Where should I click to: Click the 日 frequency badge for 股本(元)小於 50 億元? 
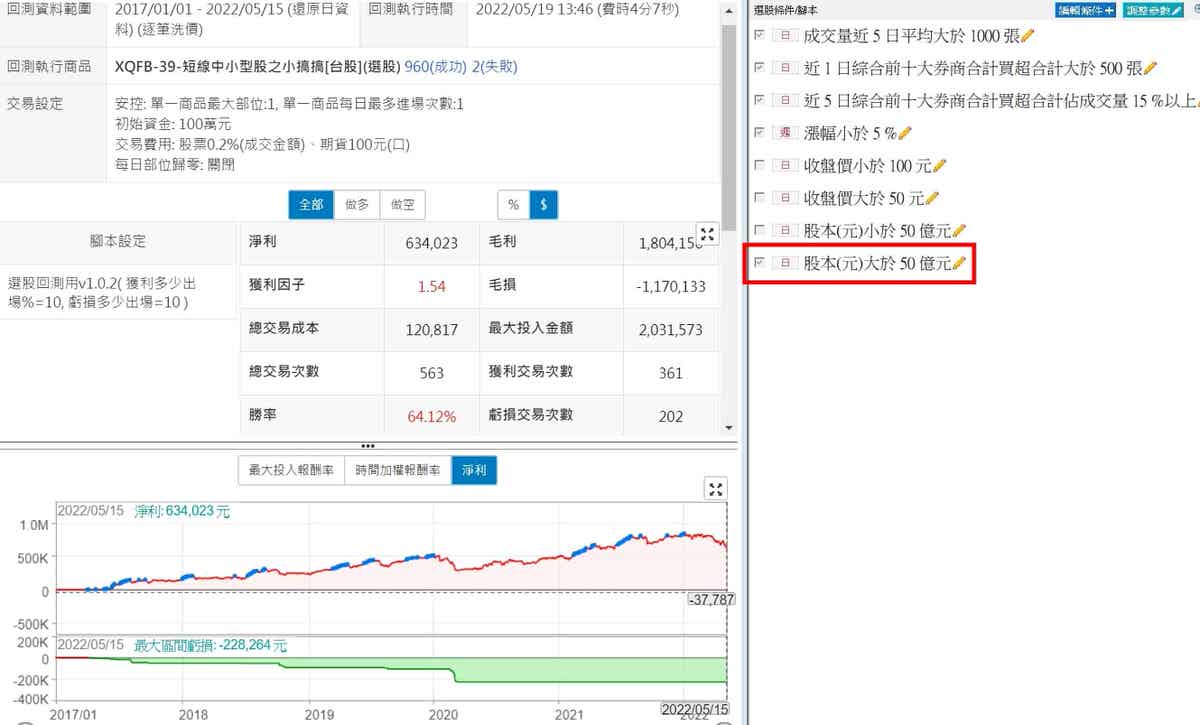tap(786, 230)
